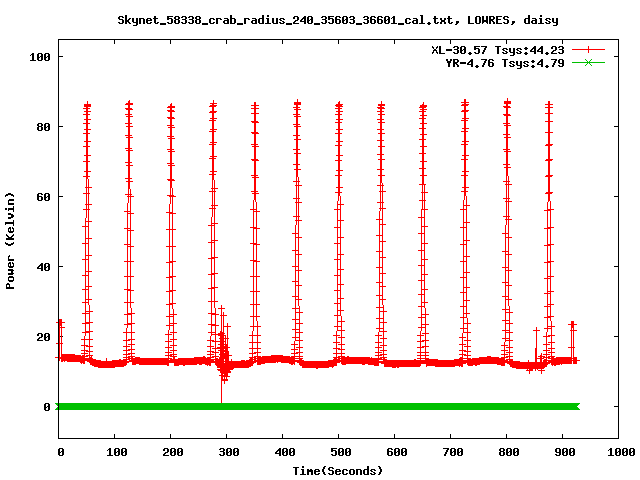Click the x-axis tick label 900
The image size is (640, 480).
564,452
